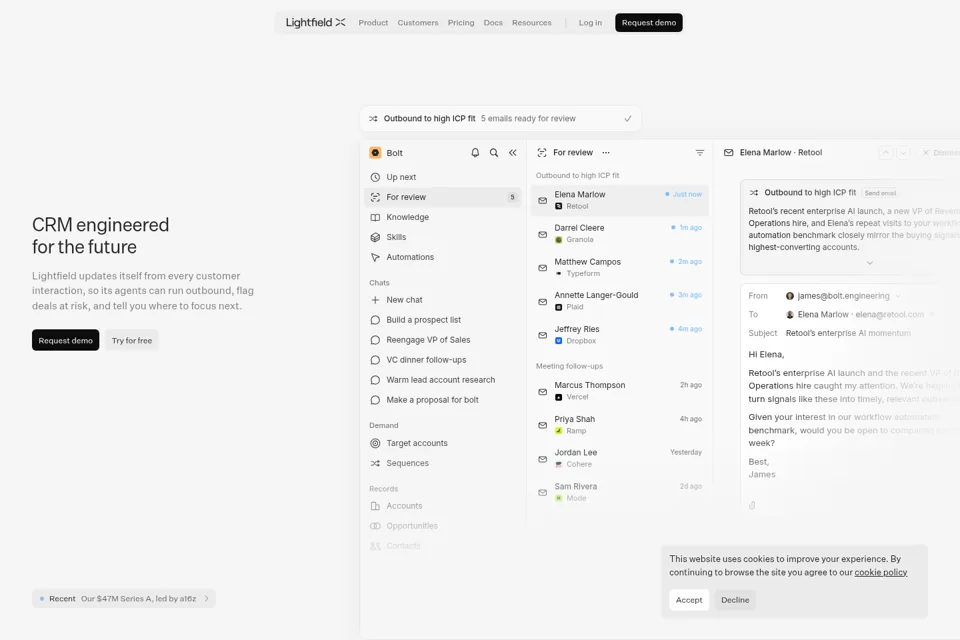Click the Knowledge book icon

coord(375,217)
